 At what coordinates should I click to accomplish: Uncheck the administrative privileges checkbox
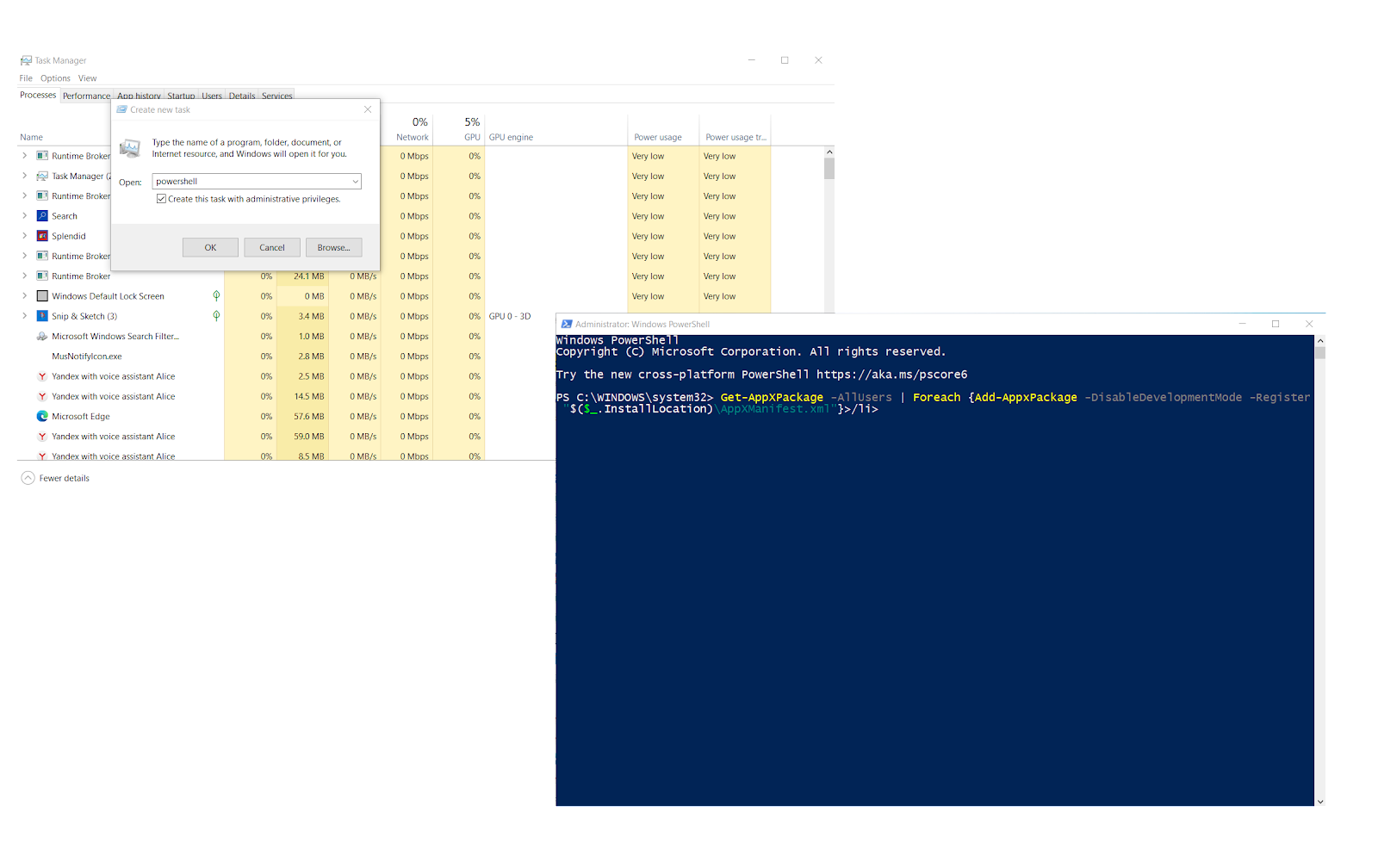point(161,199)
